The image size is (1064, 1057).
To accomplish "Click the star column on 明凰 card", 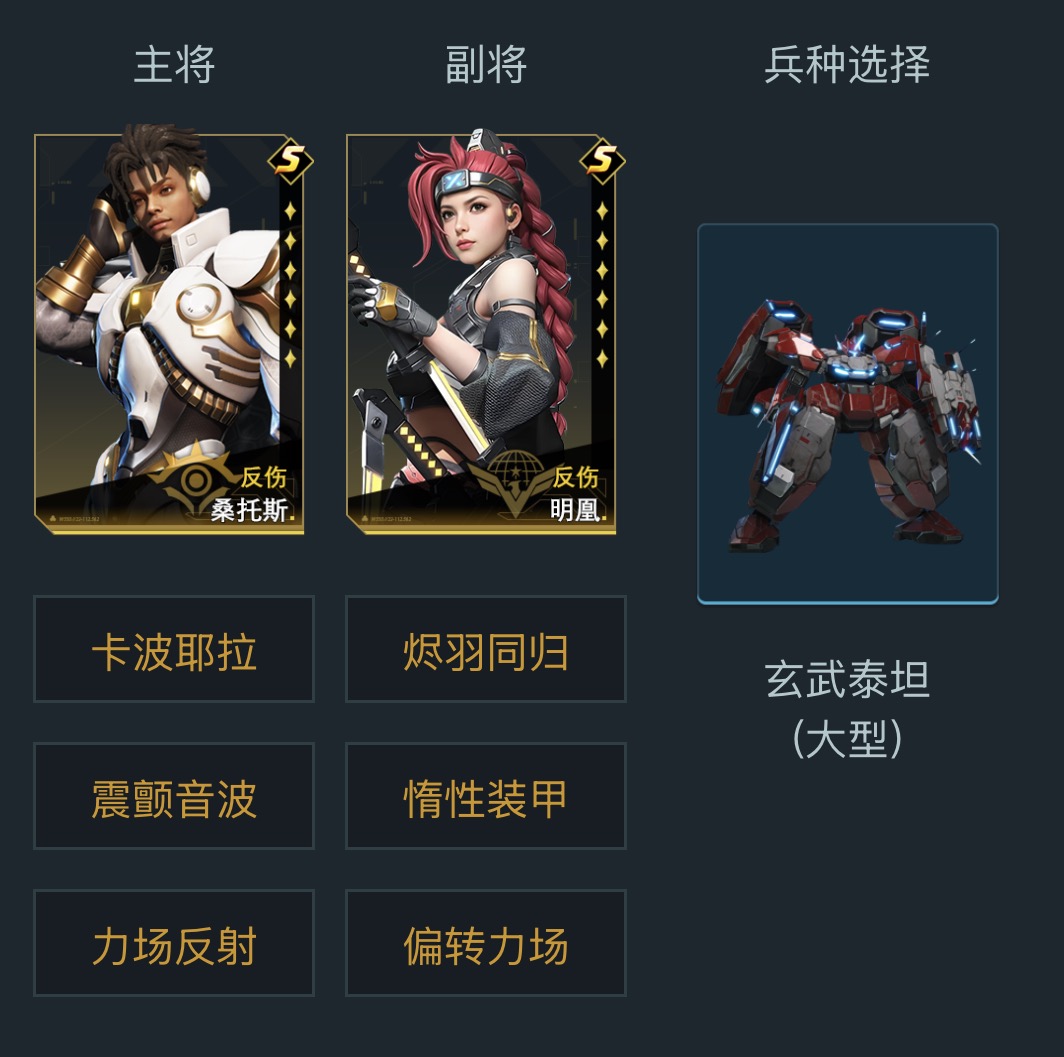I will click(x=602, y=284).
